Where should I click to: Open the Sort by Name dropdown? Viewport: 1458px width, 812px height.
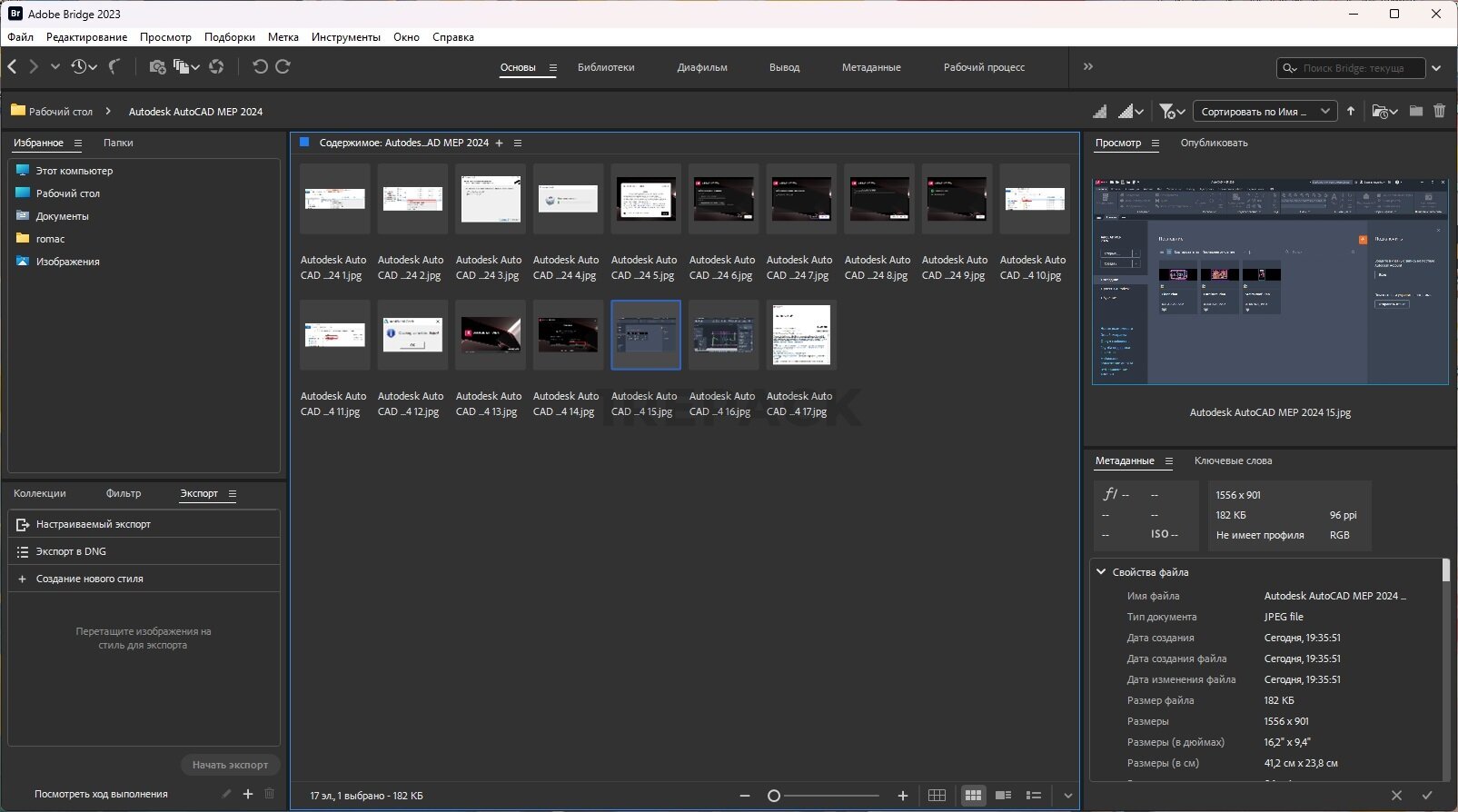(x=1264, y=111)
